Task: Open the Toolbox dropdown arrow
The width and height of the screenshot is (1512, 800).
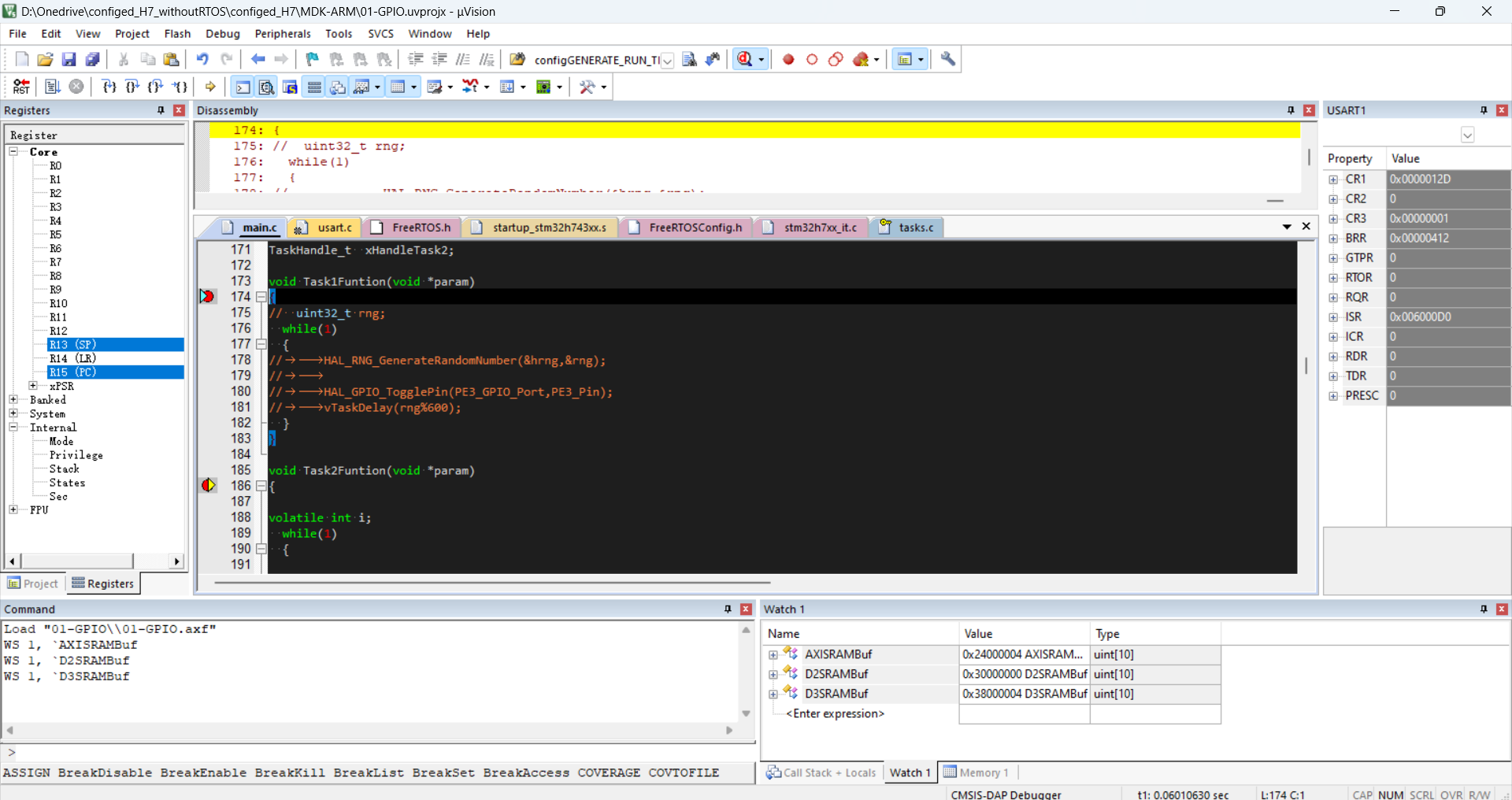Action: pos(604,87)
